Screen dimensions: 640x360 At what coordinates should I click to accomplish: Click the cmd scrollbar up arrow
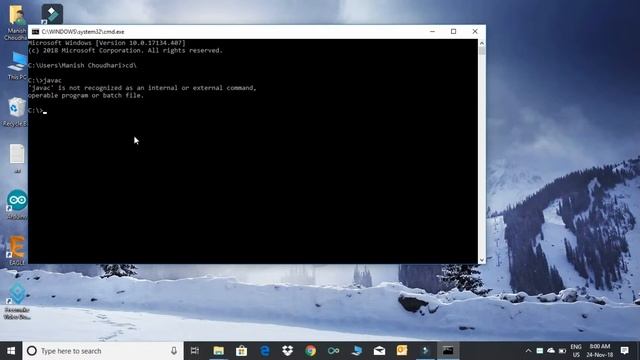[x=482, y=43]
